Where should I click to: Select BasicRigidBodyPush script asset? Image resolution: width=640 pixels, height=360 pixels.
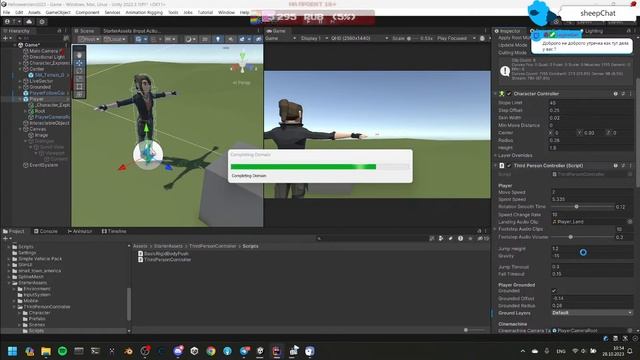pyautogui.click(x=163, y=253)
